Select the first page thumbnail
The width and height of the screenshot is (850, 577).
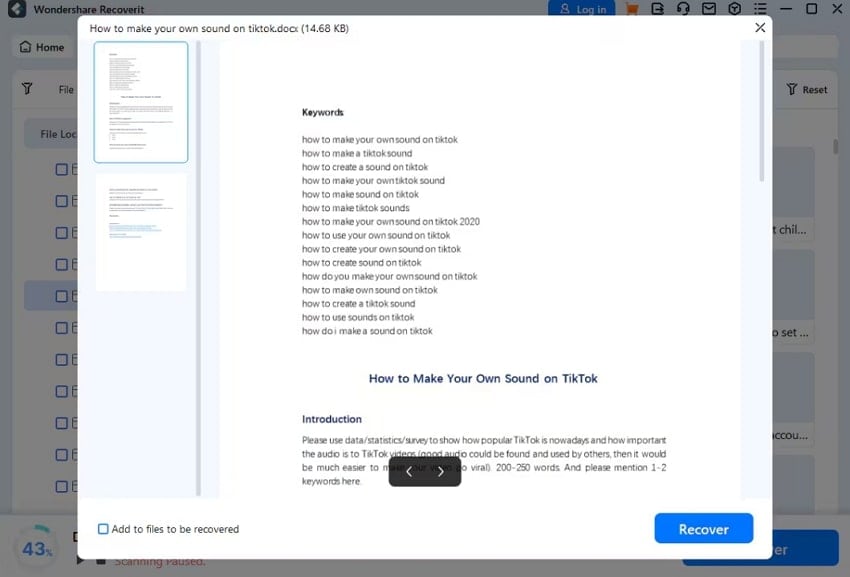pos(141,102)
